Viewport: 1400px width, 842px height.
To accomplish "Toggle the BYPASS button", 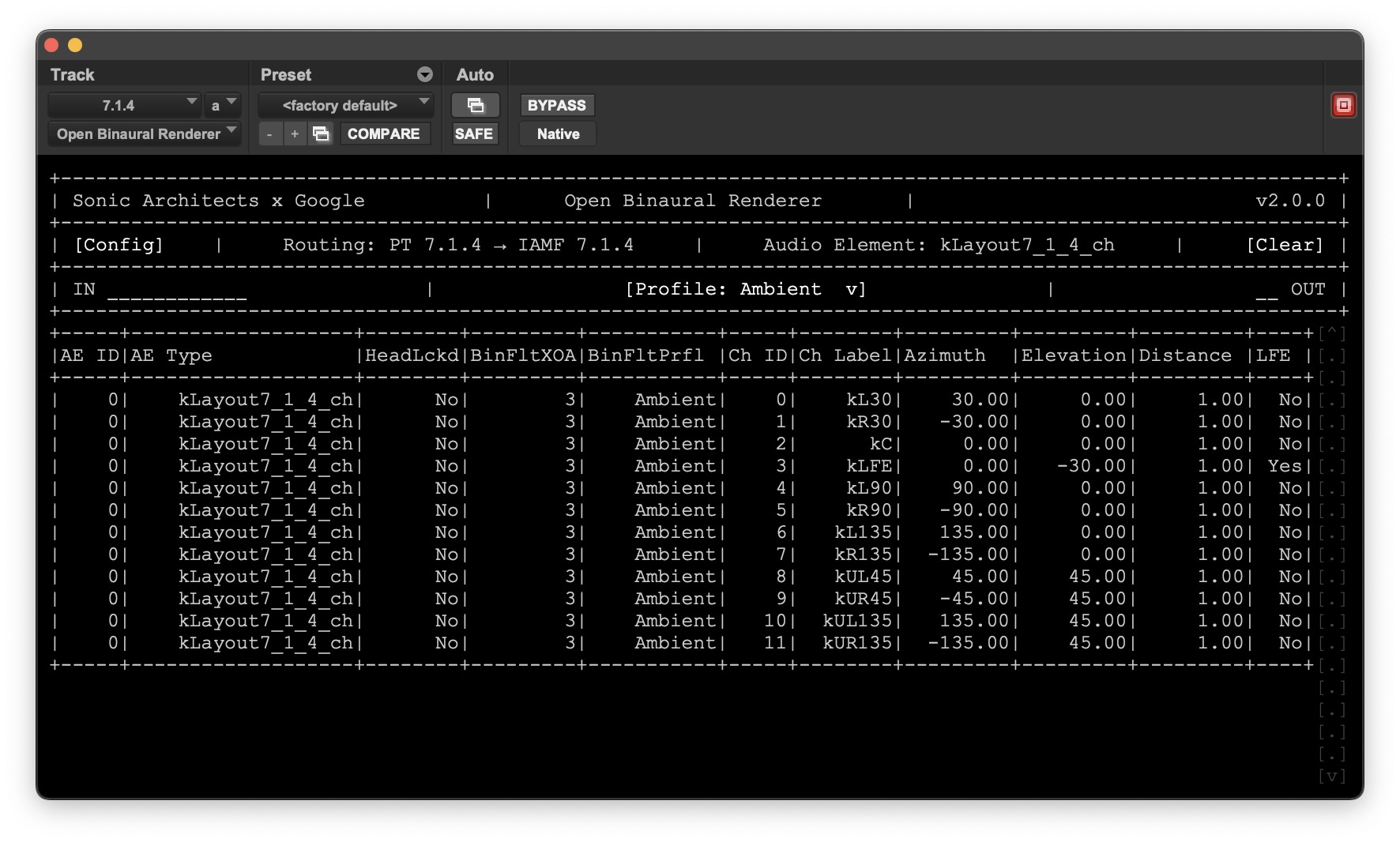I will (557, 105).
